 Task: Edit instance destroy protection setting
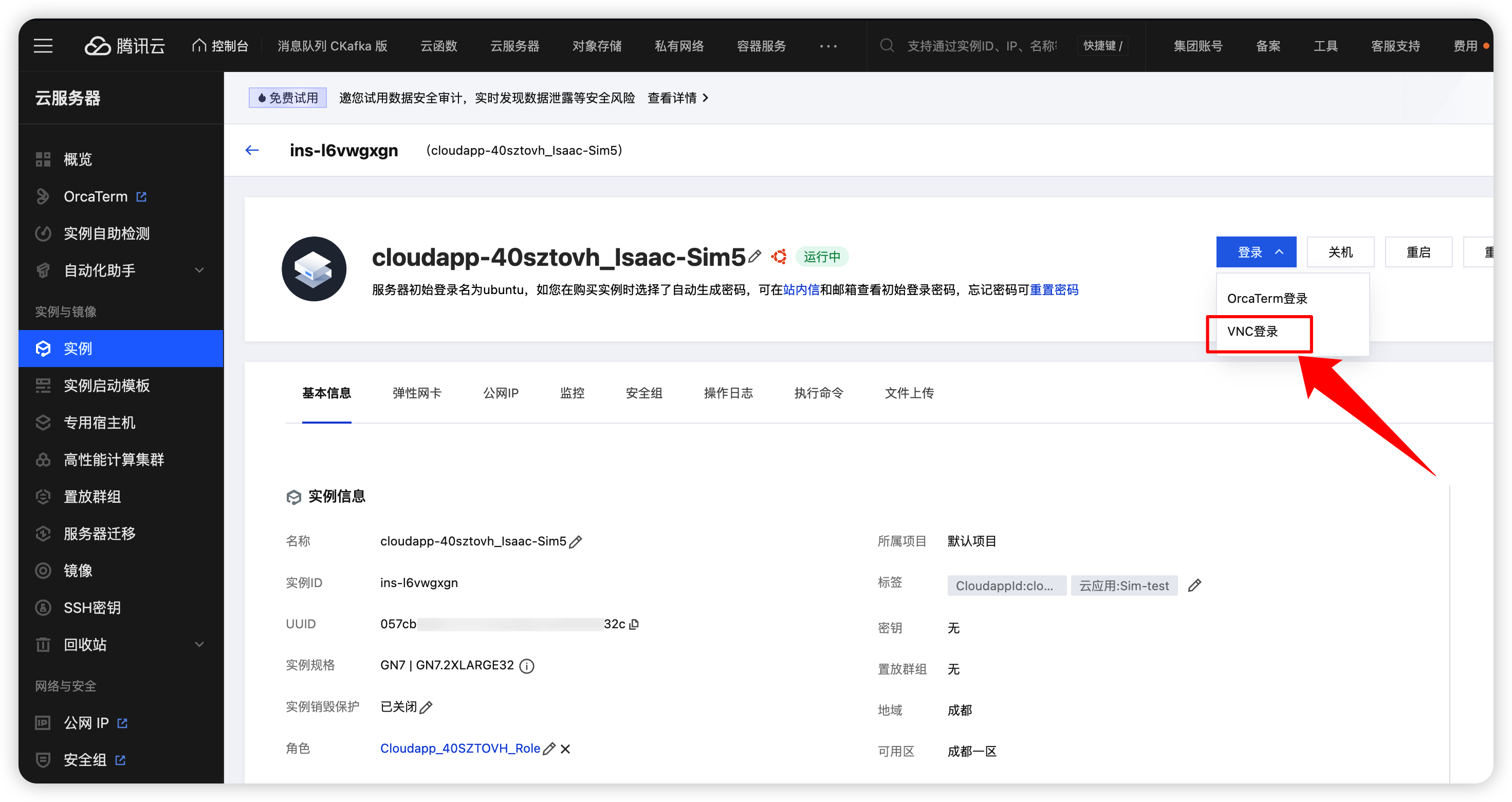point(426,707)
